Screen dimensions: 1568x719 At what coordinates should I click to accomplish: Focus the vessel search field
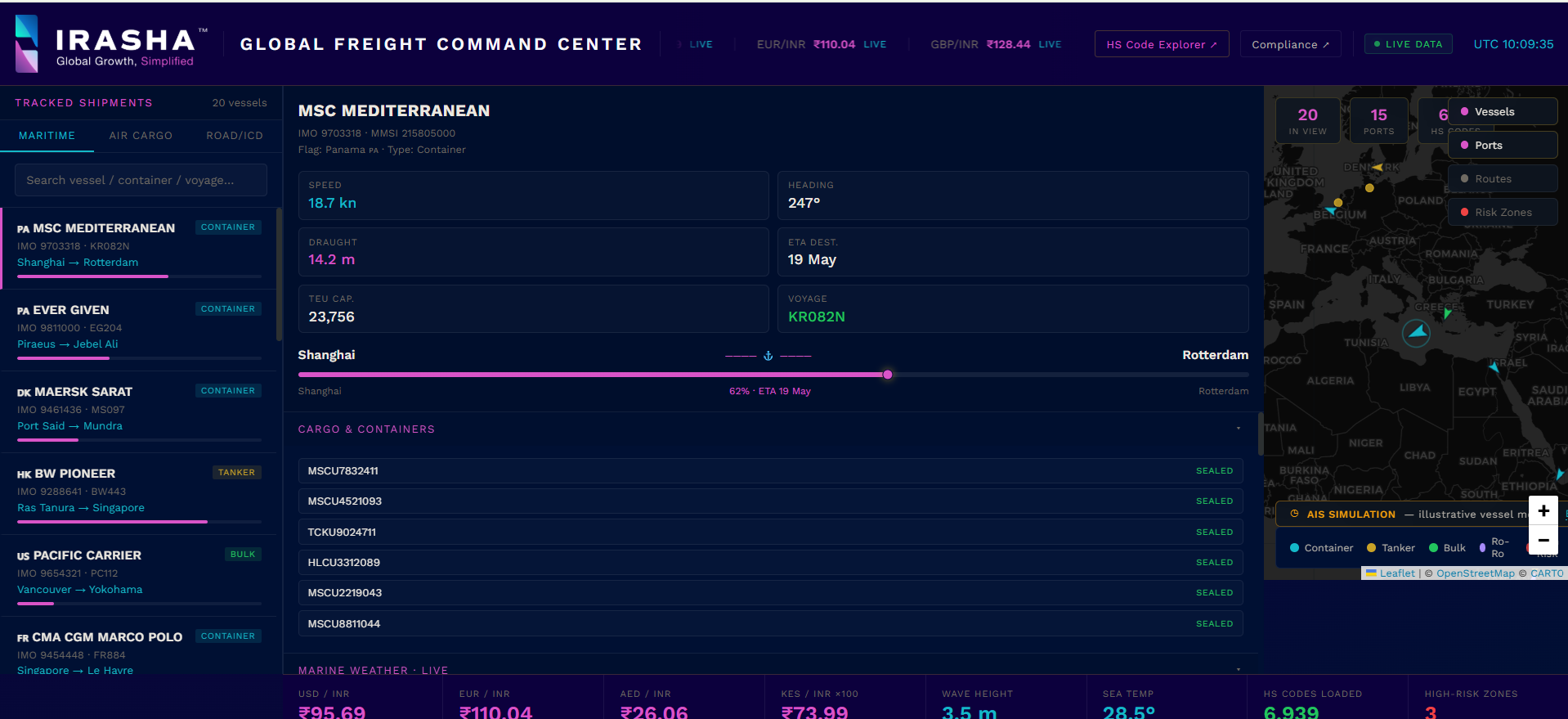pos(141,180)
